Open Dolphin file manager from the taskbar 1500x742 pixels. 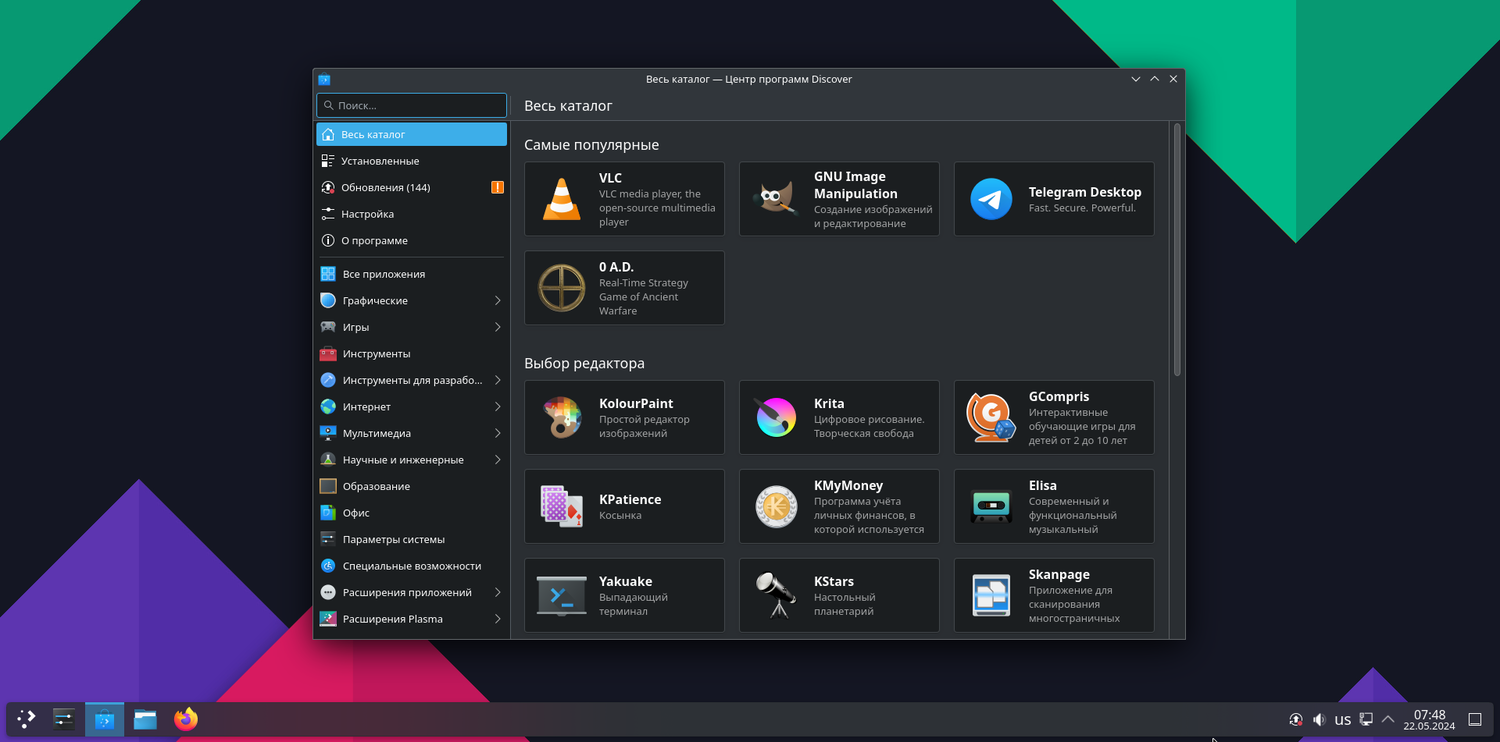[x=145, y=719]
